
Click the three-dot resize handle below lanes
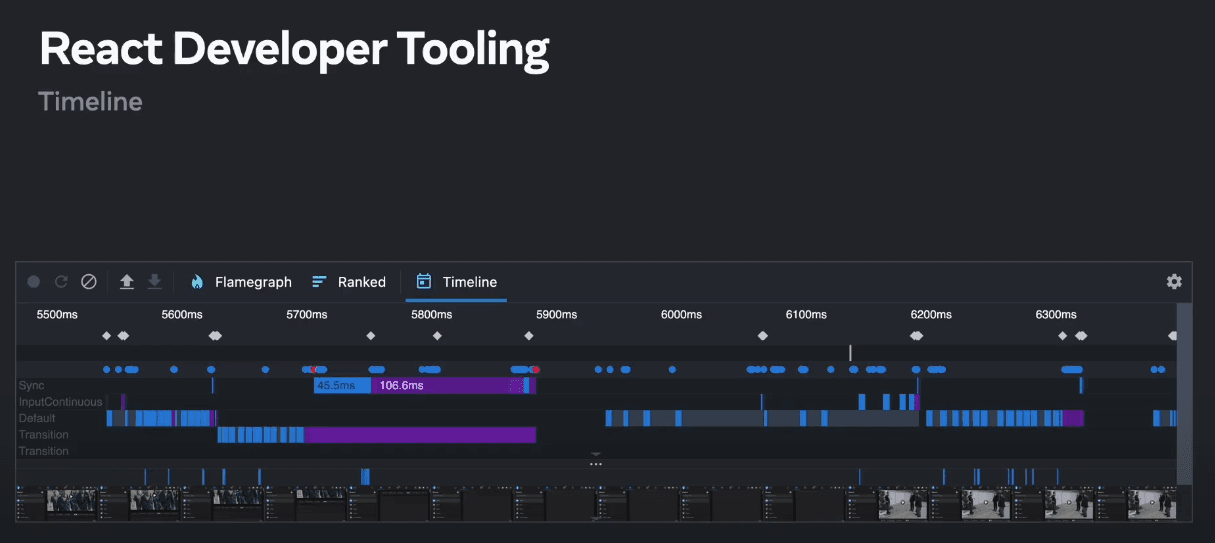click(x=596, y=464)
